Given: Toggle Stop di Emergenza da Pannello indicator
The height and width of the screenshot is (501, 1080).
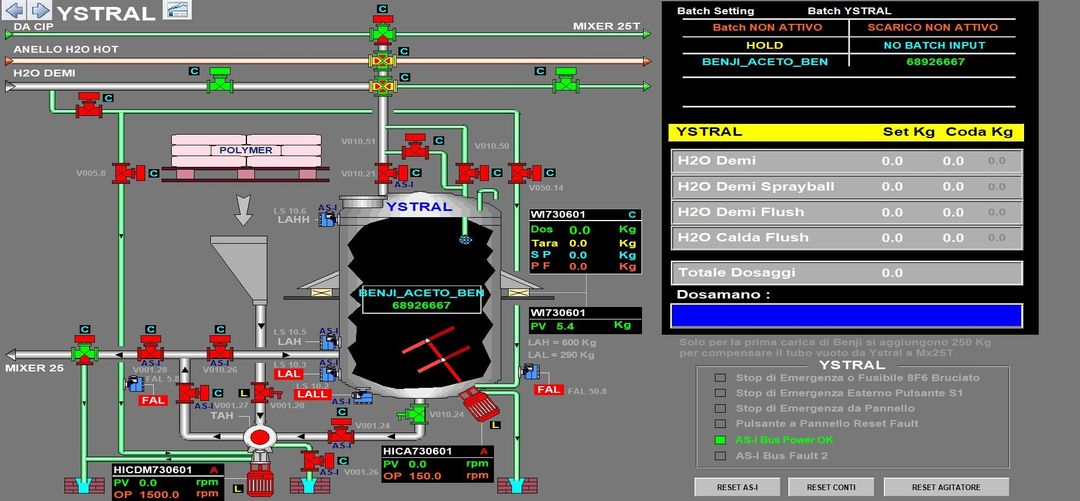Looking at the screenshot, I should point(720,408).
